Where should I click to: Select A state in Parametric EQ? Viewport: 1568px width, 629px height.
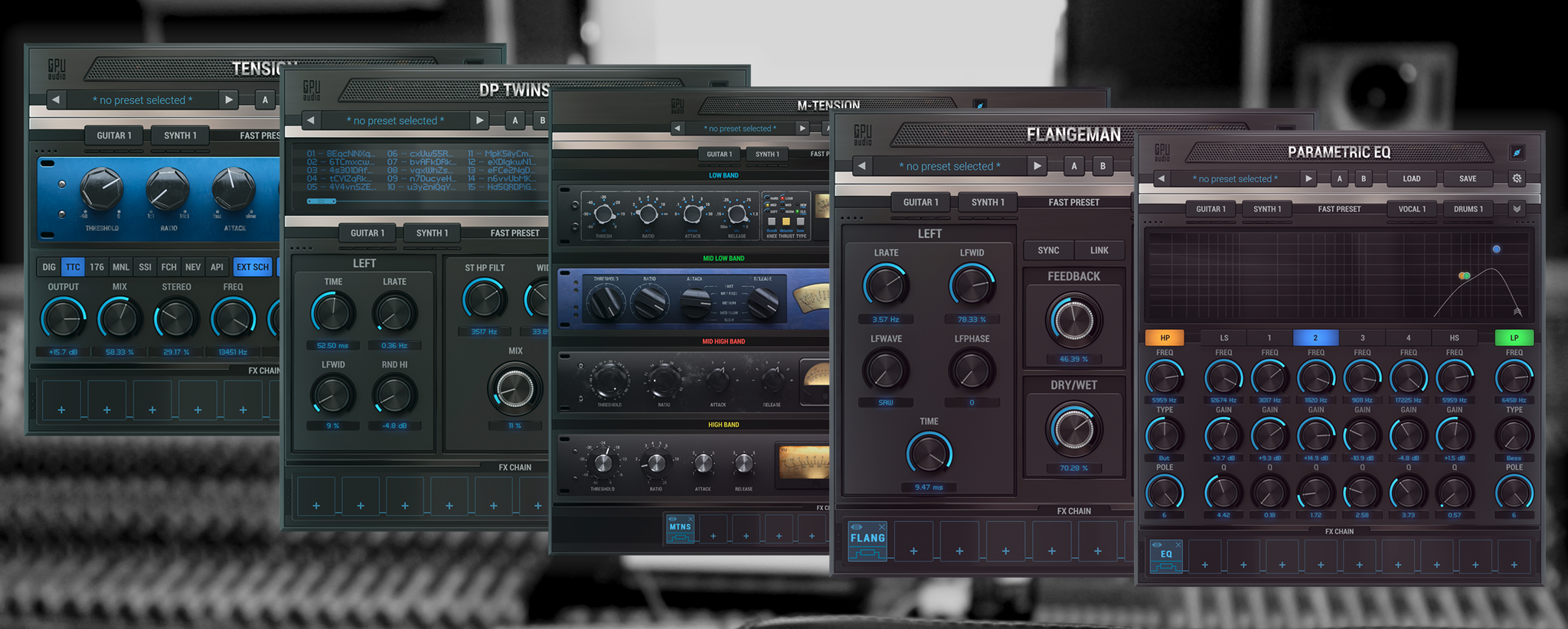tap(1339, 178)
